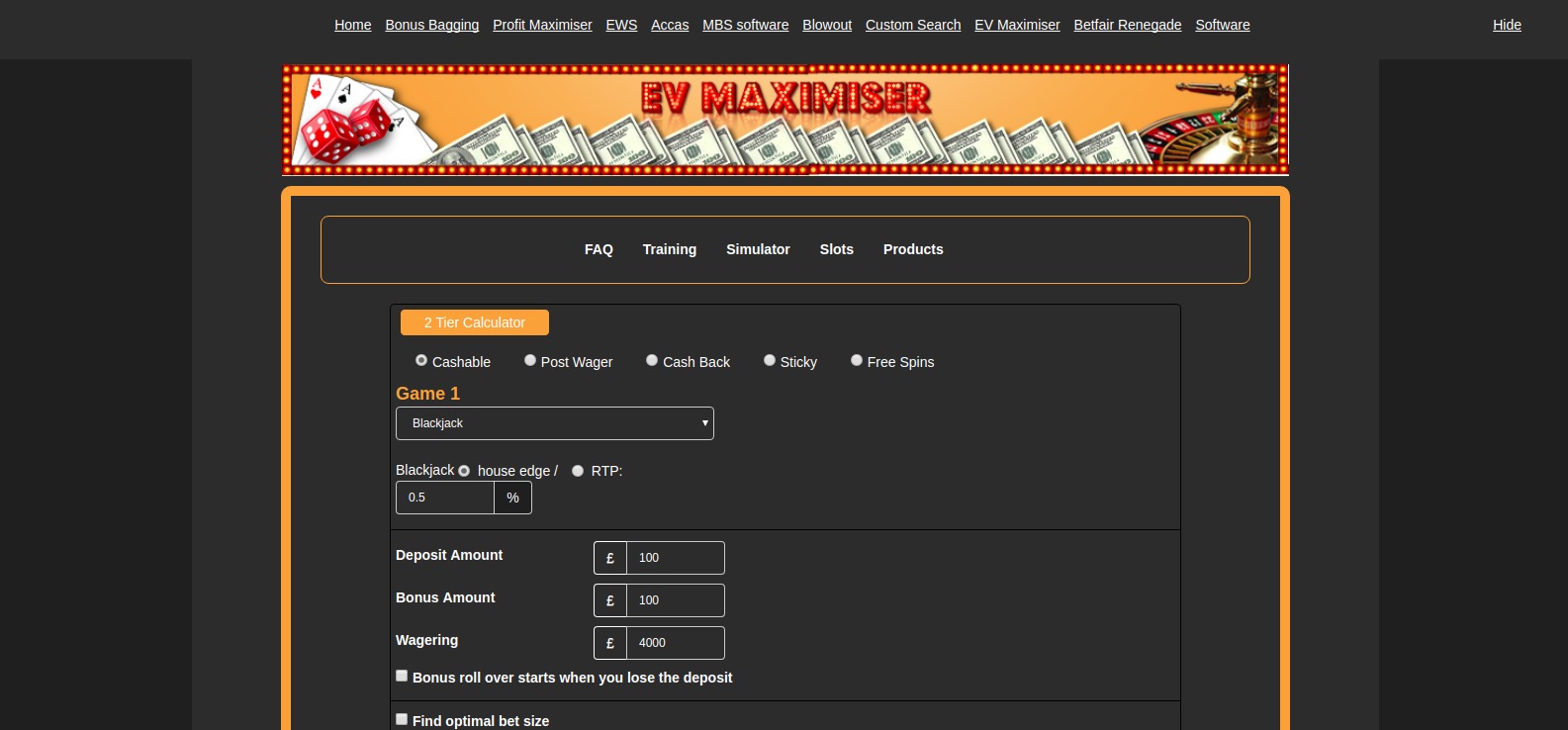Open the Custom Search link
The height and width of the screenshot is (730, 1568).
(913, 25)
